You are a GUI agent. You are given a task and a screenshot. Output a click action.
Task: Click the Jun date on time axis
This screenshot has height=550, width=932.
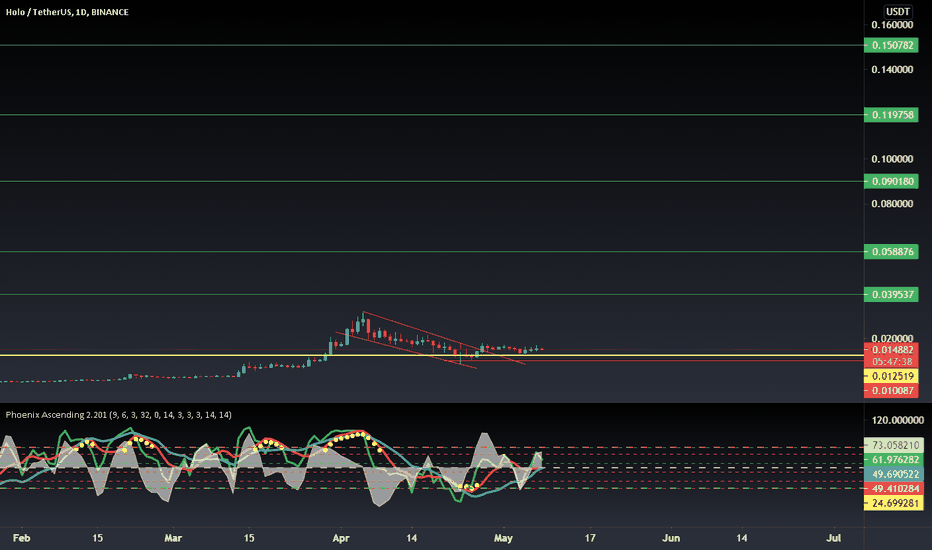click(x=671, y=538)
